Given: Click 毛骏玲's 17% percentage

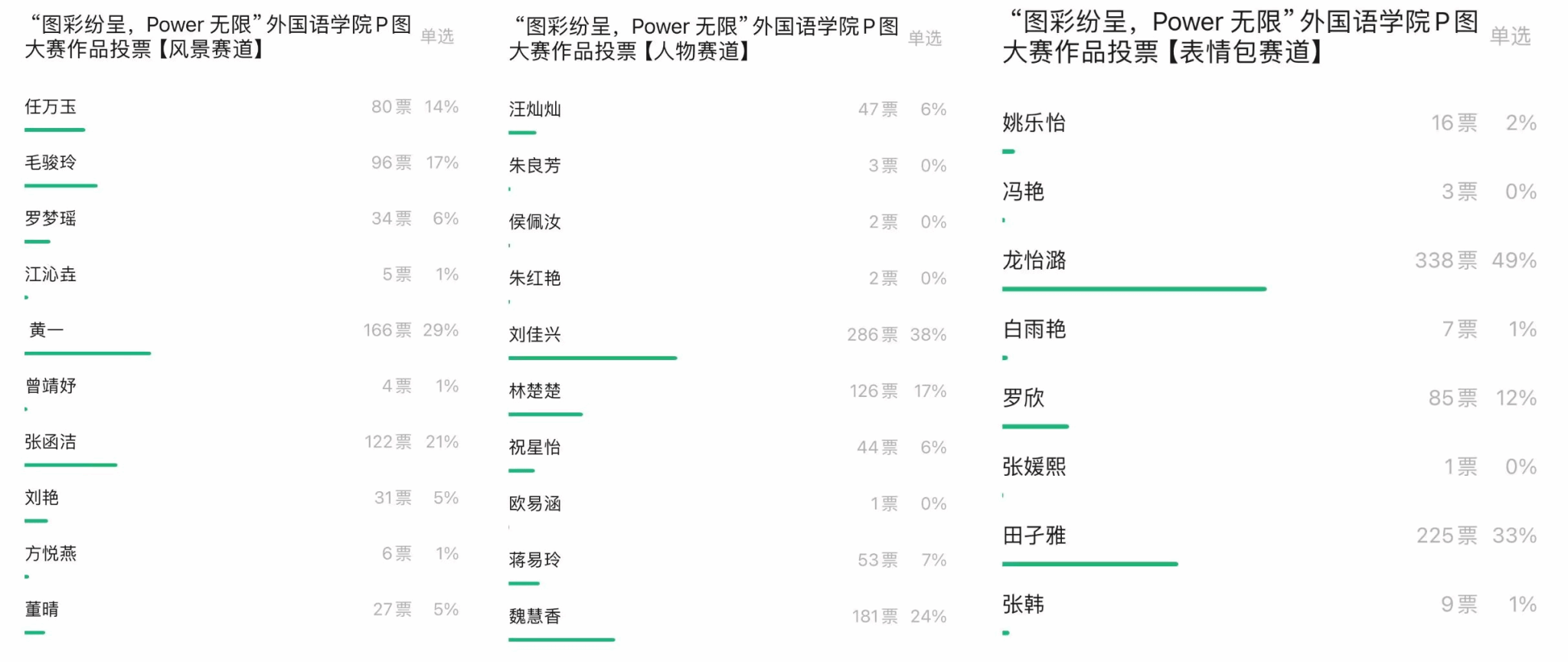Looking at the screenshot, I should 442,163.
